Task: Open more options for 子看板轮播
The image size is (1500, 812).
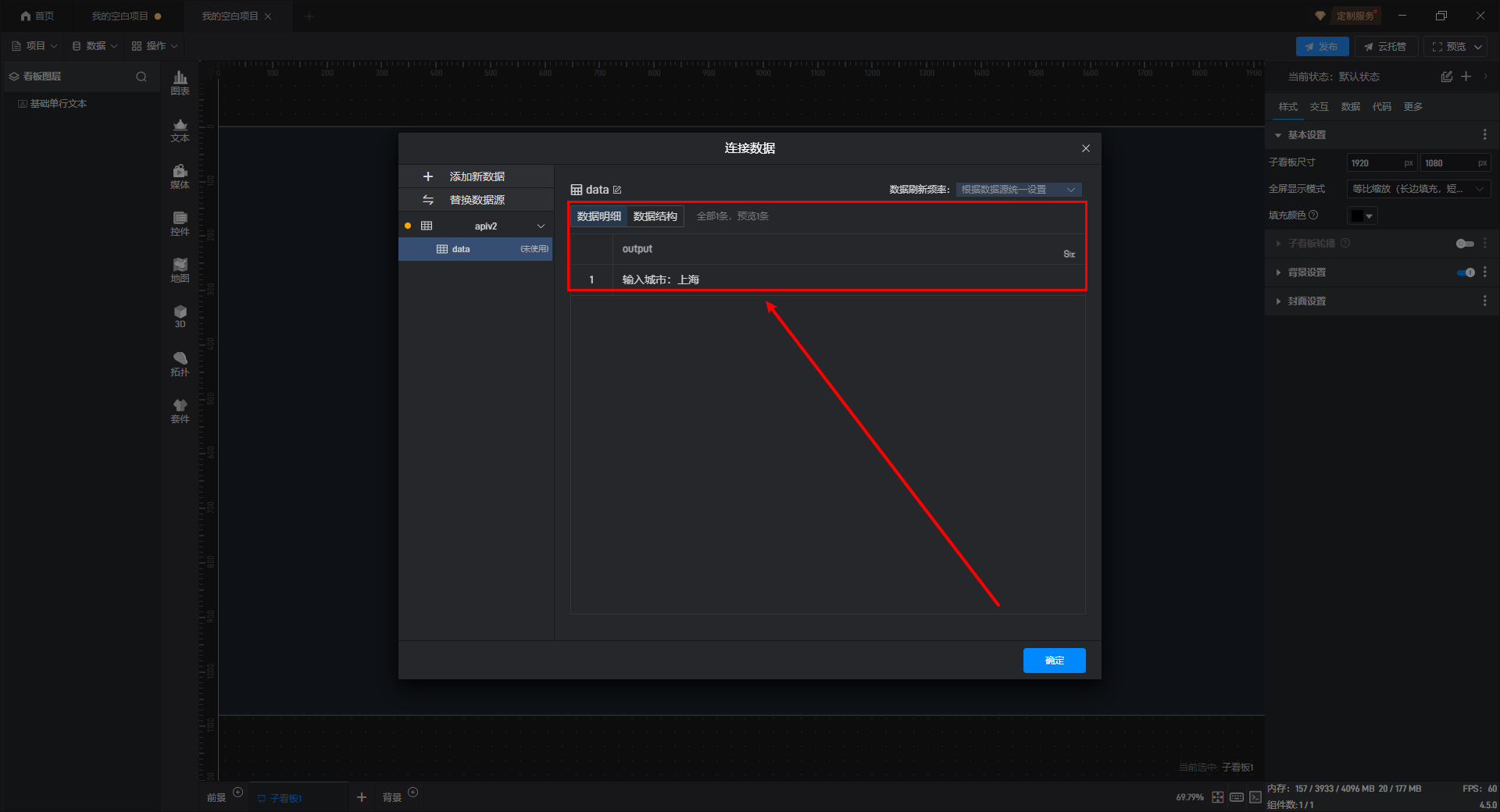Action: tap(1485, 244)
